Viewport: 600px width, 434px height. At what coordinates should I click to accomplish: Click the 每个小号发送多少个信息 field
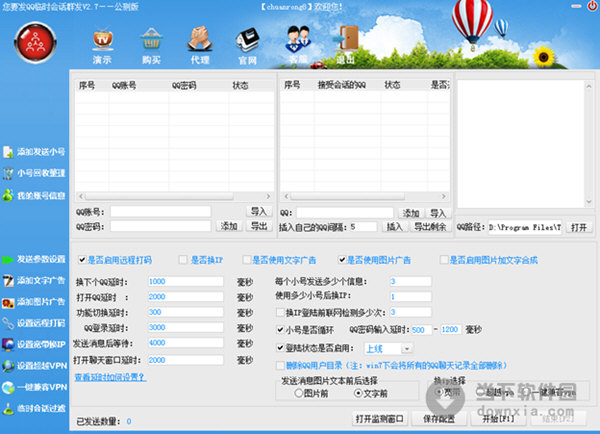(x=411, y=281)
